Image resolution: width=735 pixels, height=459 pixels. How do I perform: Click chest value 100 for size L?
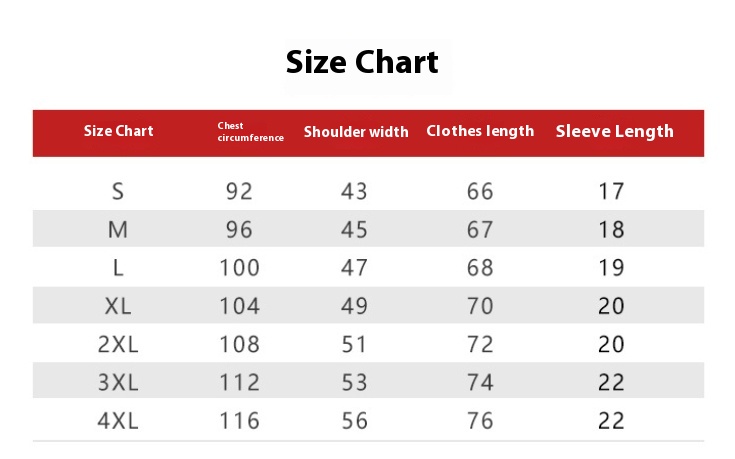click(x=240, y=268)
